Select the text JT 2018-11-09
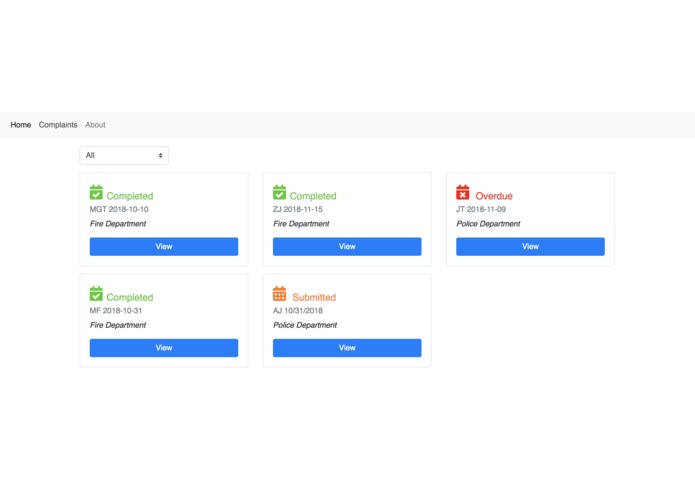 481,209
